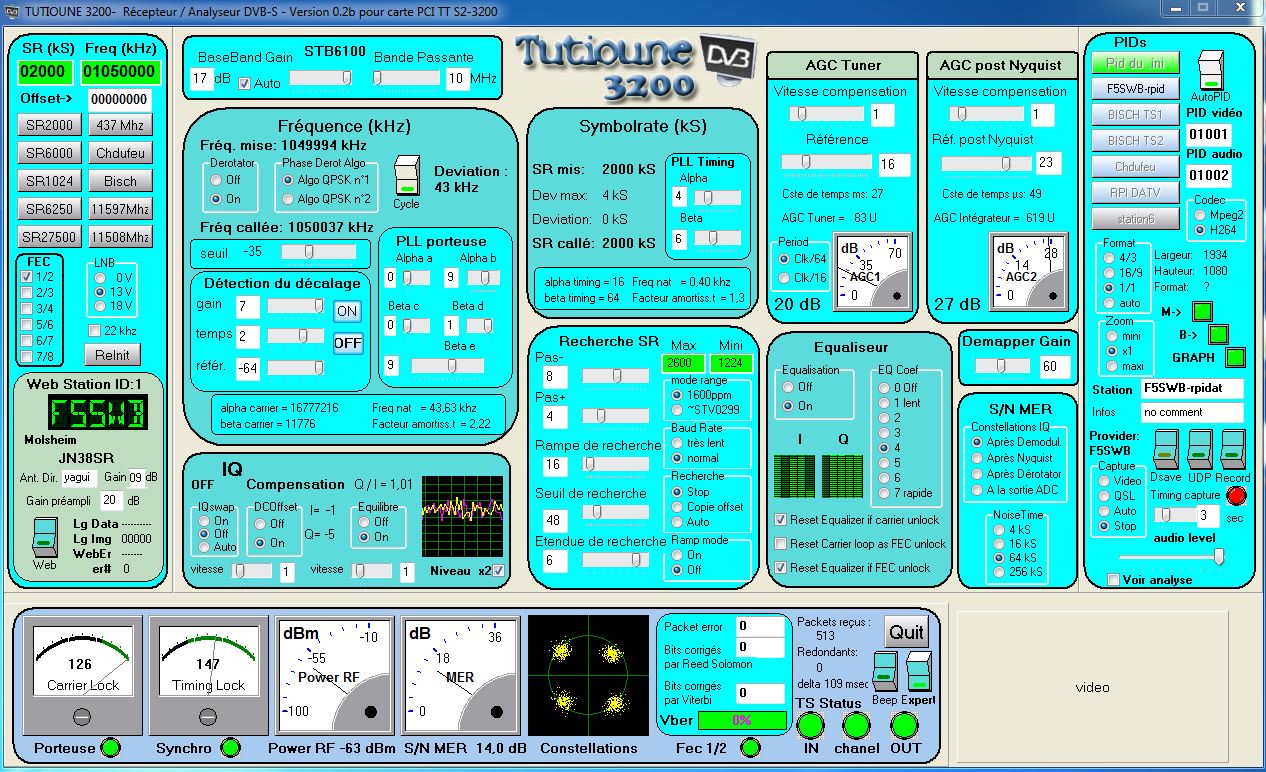Click the Bisch preset button
Image resolution: width=1266 pixels, height=772 pixels.
[x=120, y=181]
